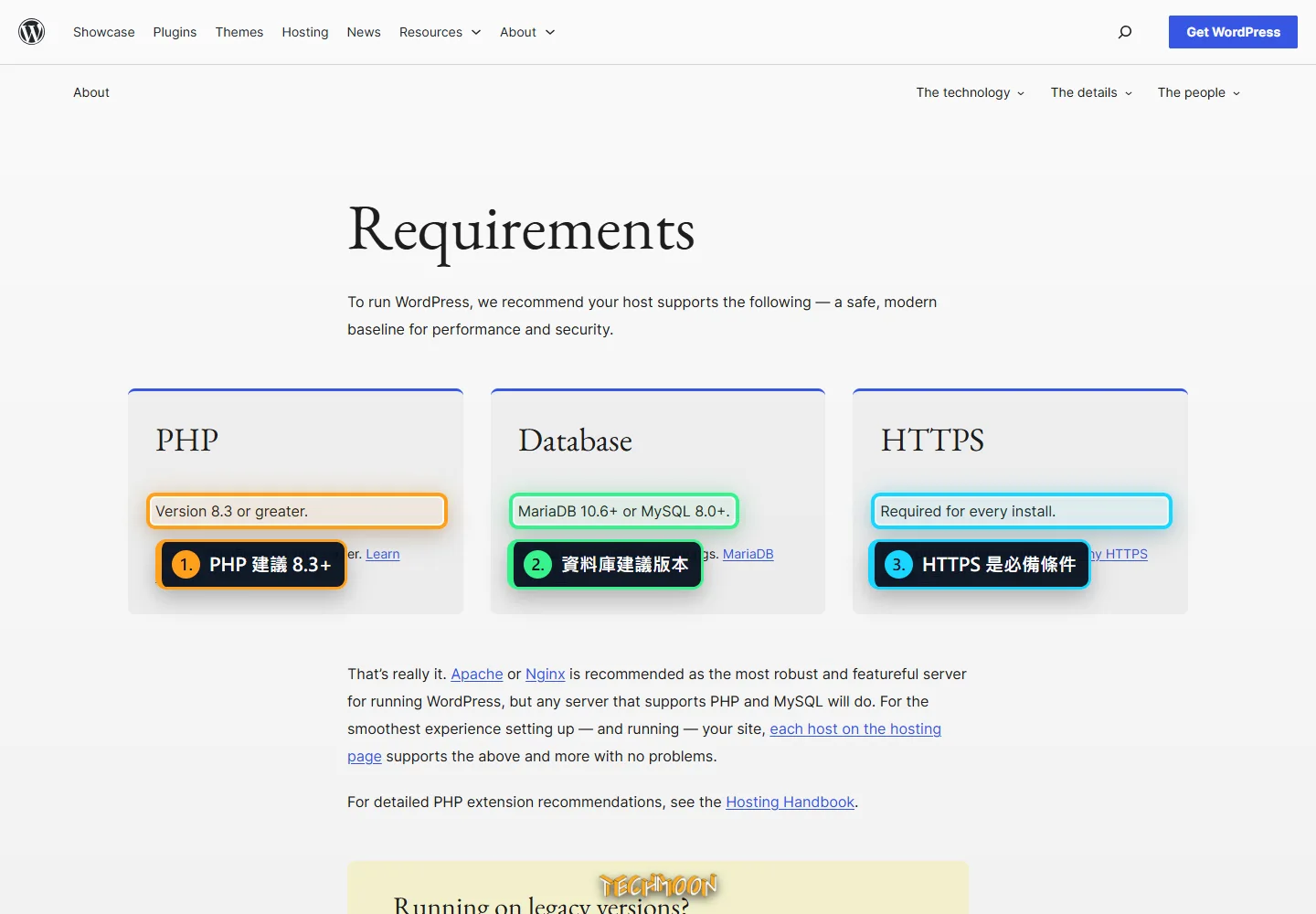The height and width of the screenshot is (914, 1316).
Task: Expand The people submenu
Action: (1199, 92)
